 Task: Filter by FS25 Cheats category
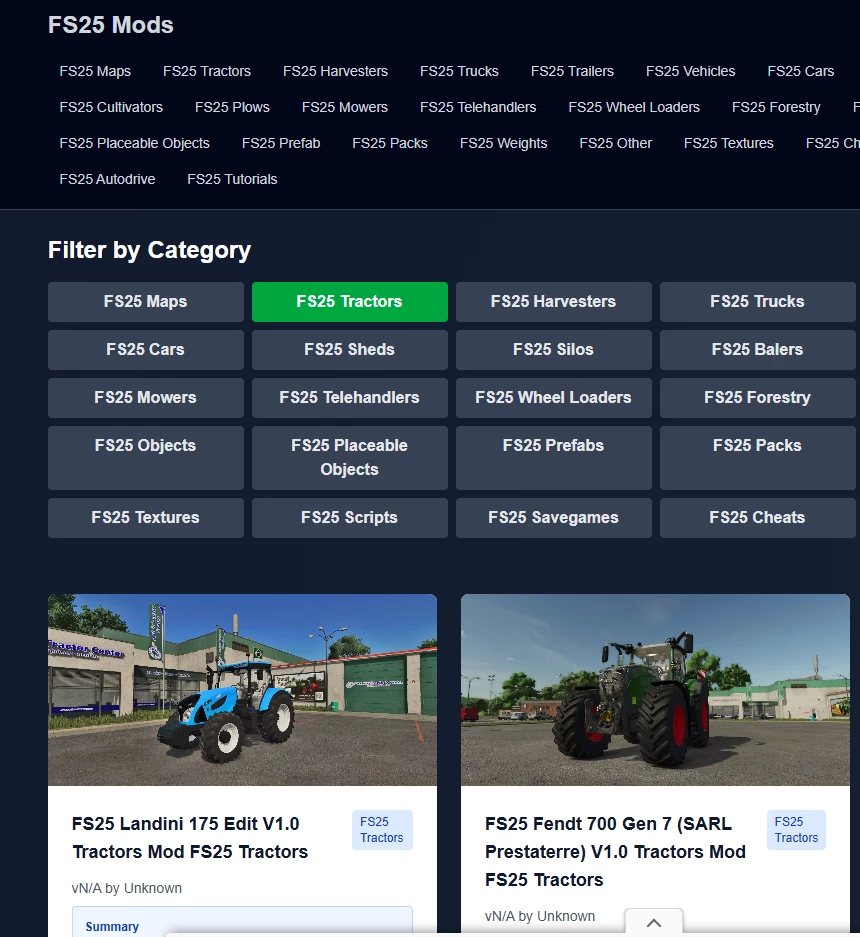tap(757, 518)
